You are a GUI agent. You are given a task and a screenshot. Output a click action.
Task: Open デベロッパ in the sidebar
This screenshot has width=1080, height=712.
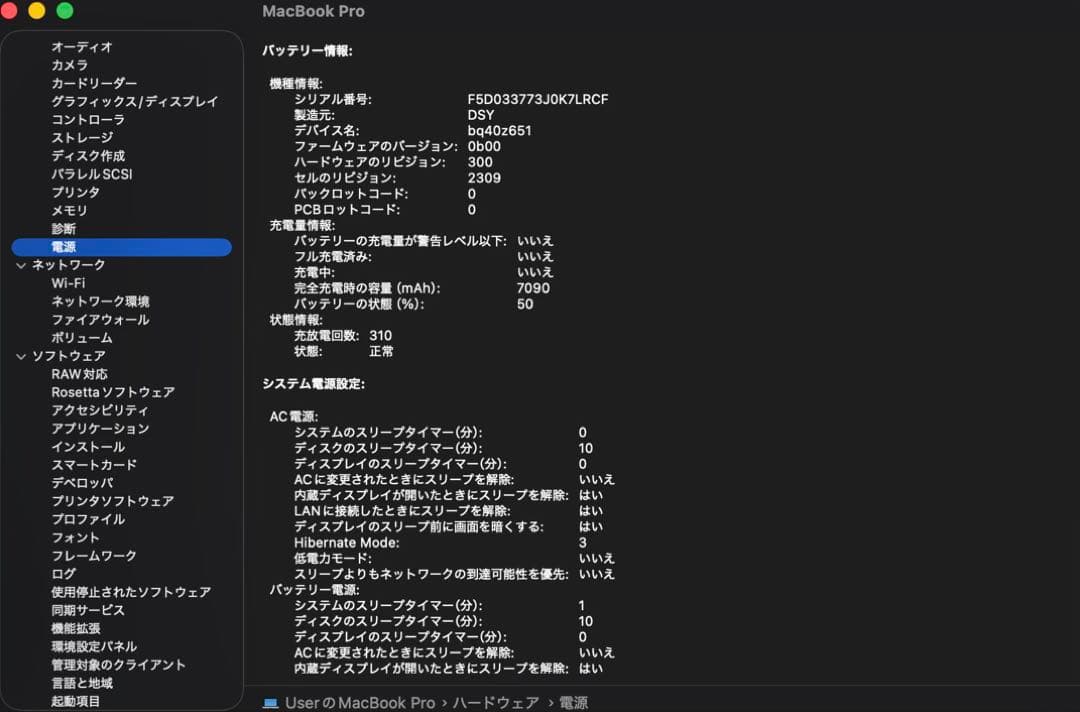tap(82, 483)
